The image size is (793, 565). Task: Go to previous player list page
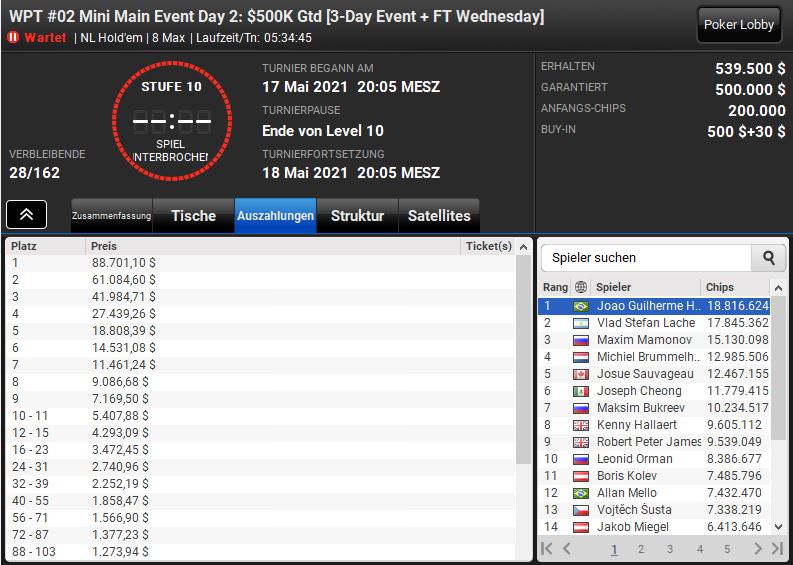567,549
